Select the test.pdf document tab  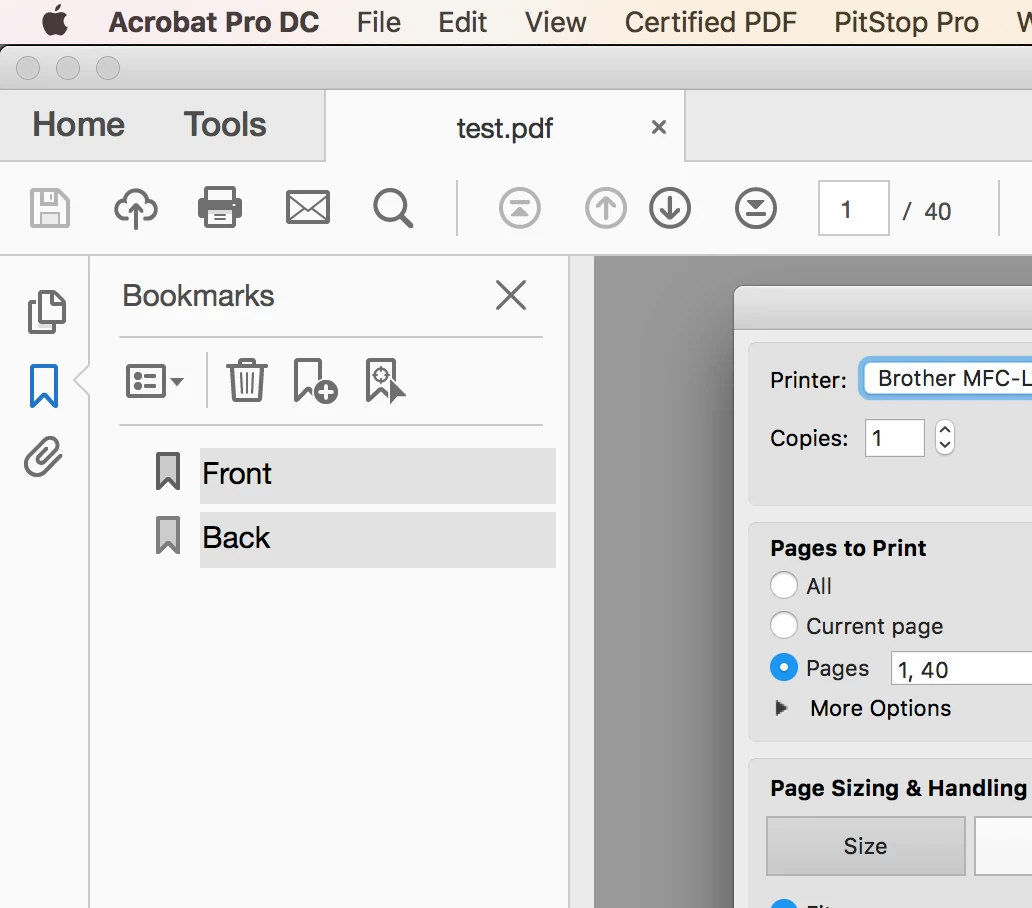[x=505, y=127]
